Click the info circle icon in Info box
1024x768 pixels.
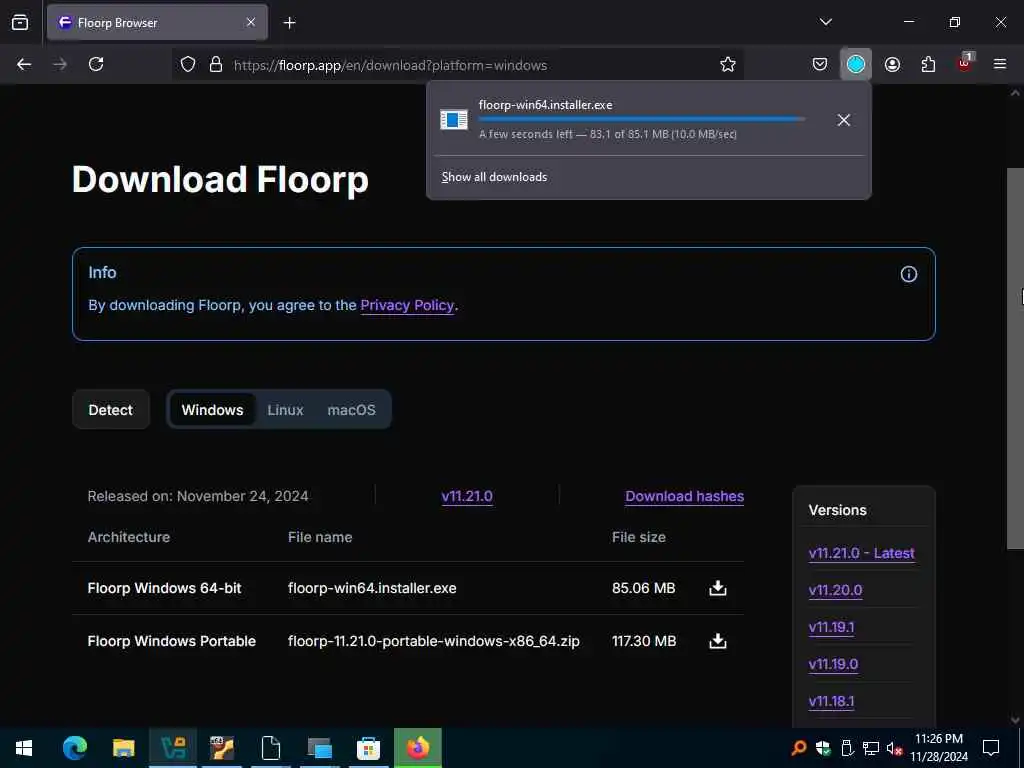908,274
